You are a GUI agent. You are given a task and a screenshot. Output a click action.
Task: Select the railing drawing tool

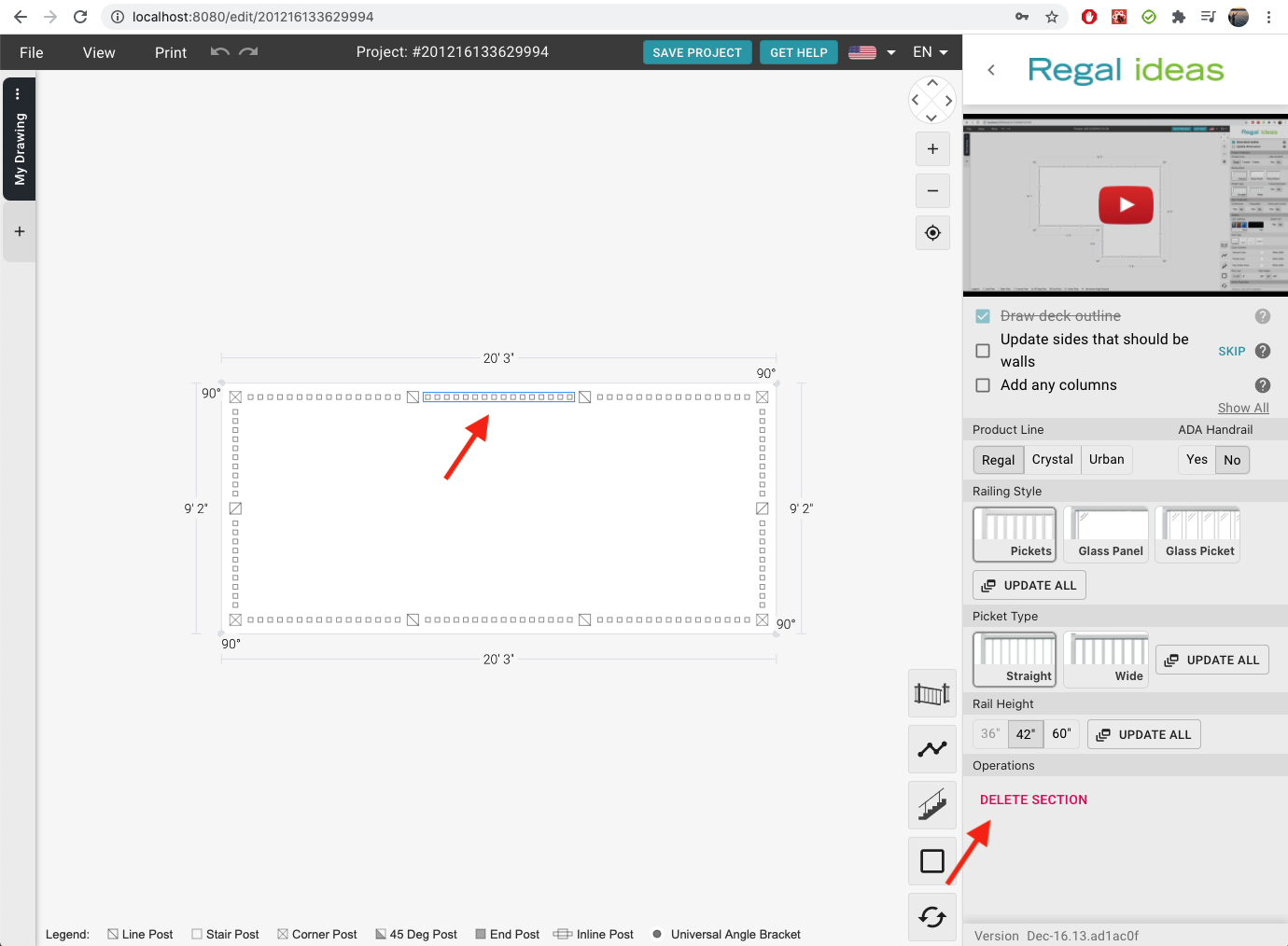(931, 693)
